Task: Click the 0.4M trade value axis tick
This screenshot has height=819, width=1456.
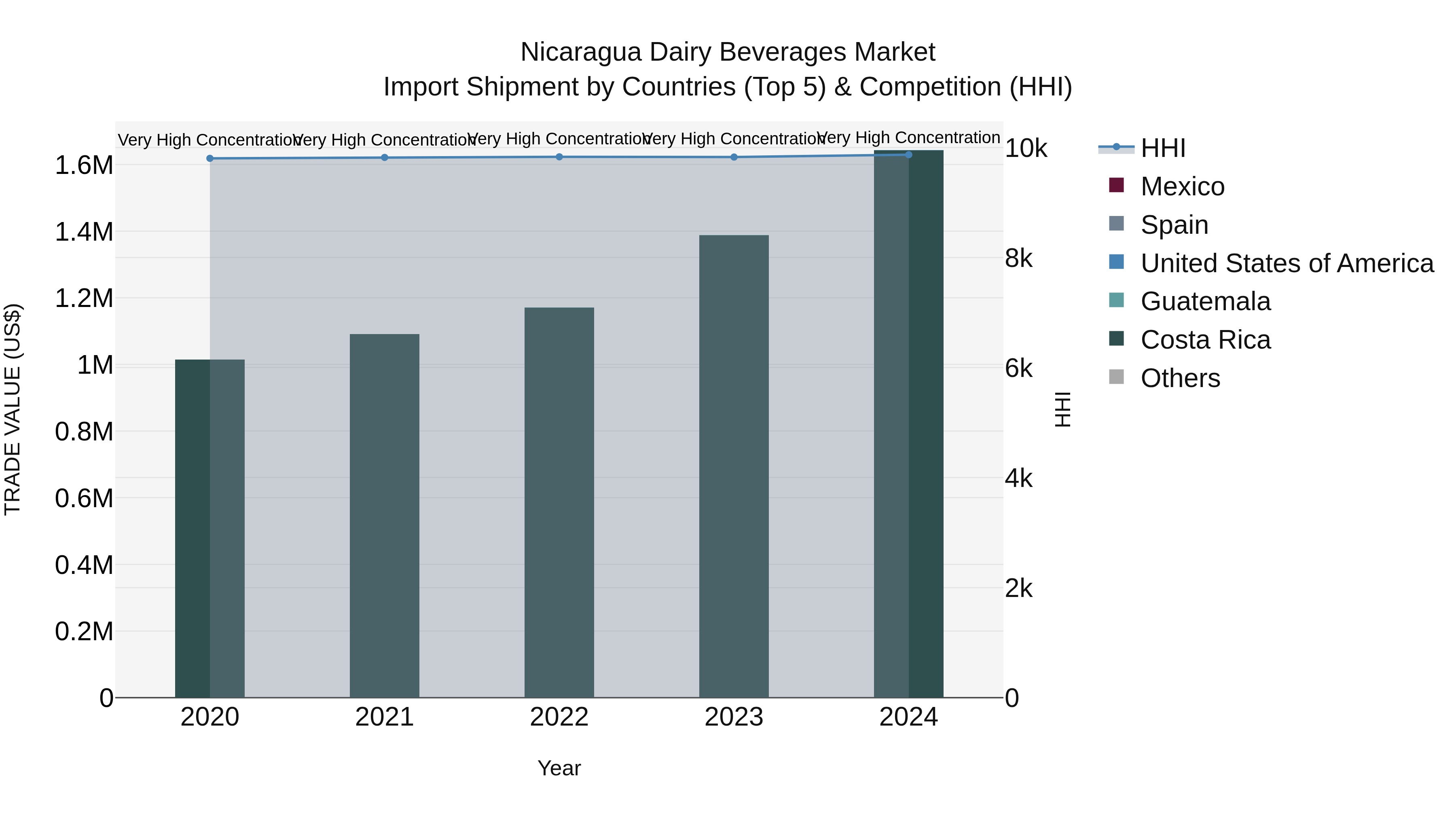Action: pyautogui.click(x=84, y=565)
